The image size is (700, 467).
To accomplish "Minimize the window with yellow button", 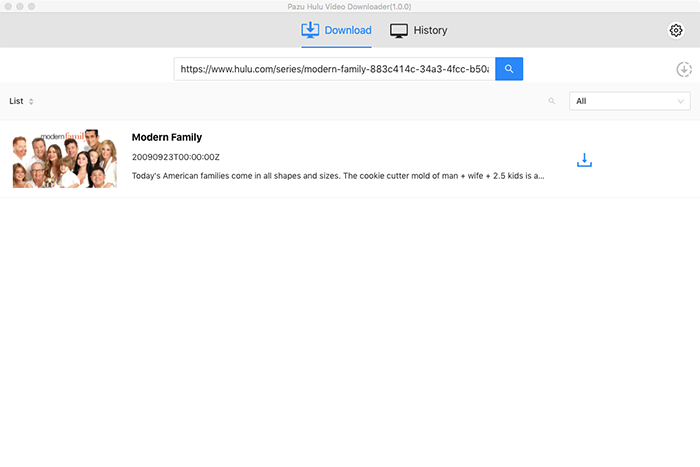I will 20,6.
